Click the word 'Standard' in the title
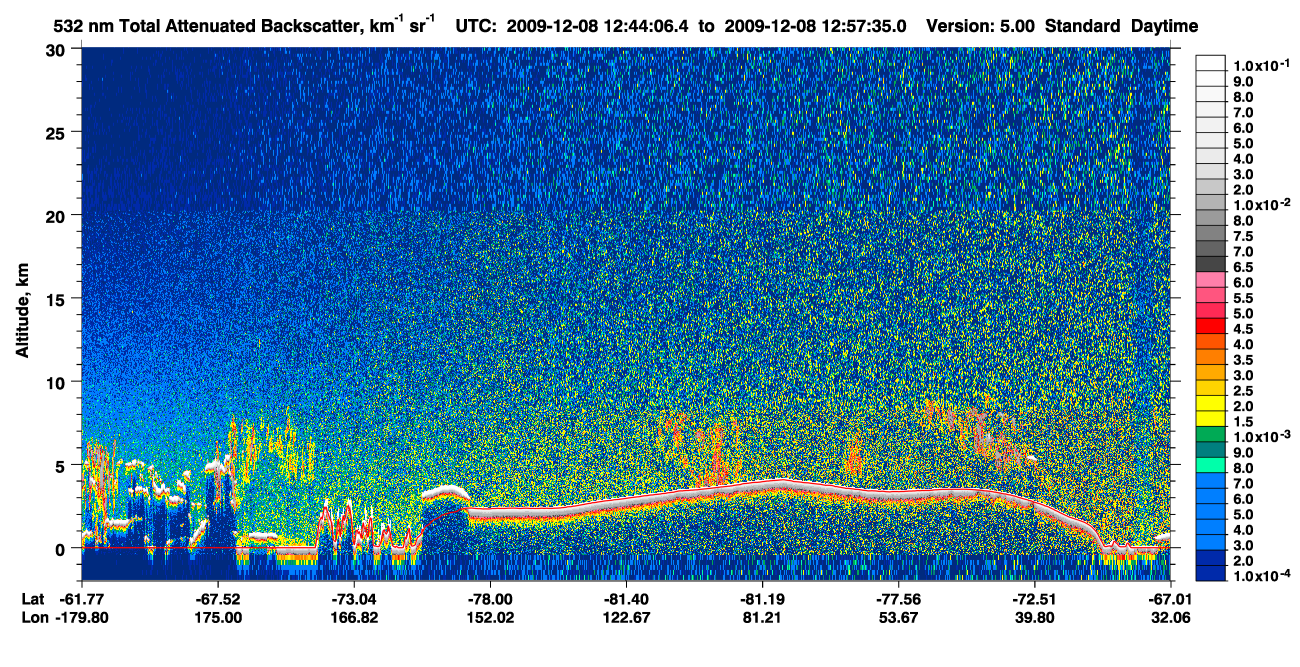 [x=1084, y=26]
